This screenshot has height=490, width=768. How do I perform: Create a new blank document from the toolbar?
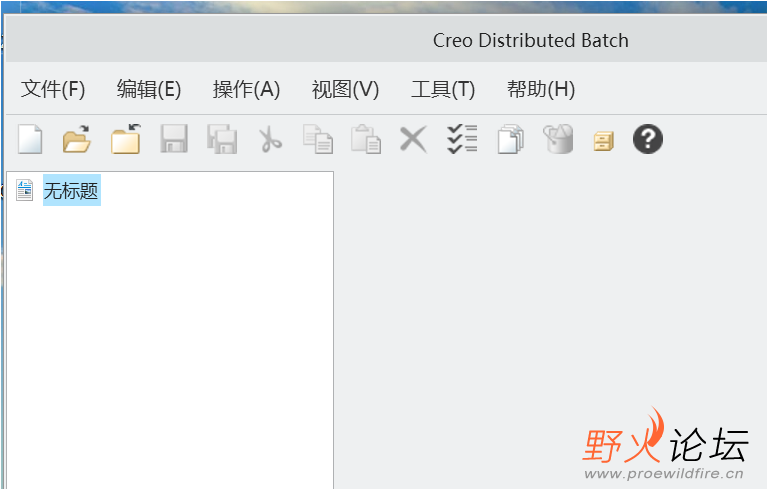tap(30, 139)
